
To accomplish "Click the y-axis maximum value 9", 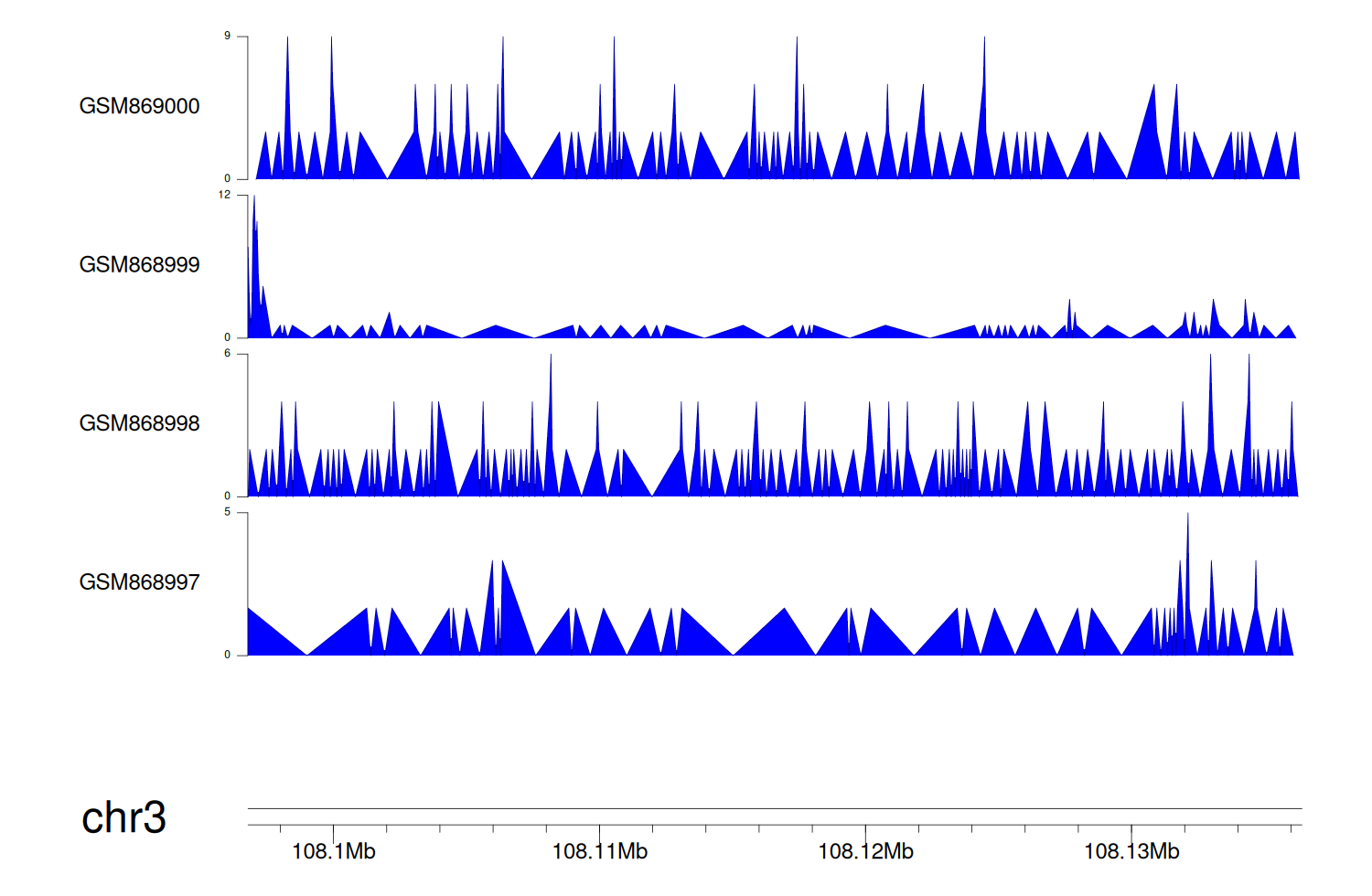I will 227,37.
